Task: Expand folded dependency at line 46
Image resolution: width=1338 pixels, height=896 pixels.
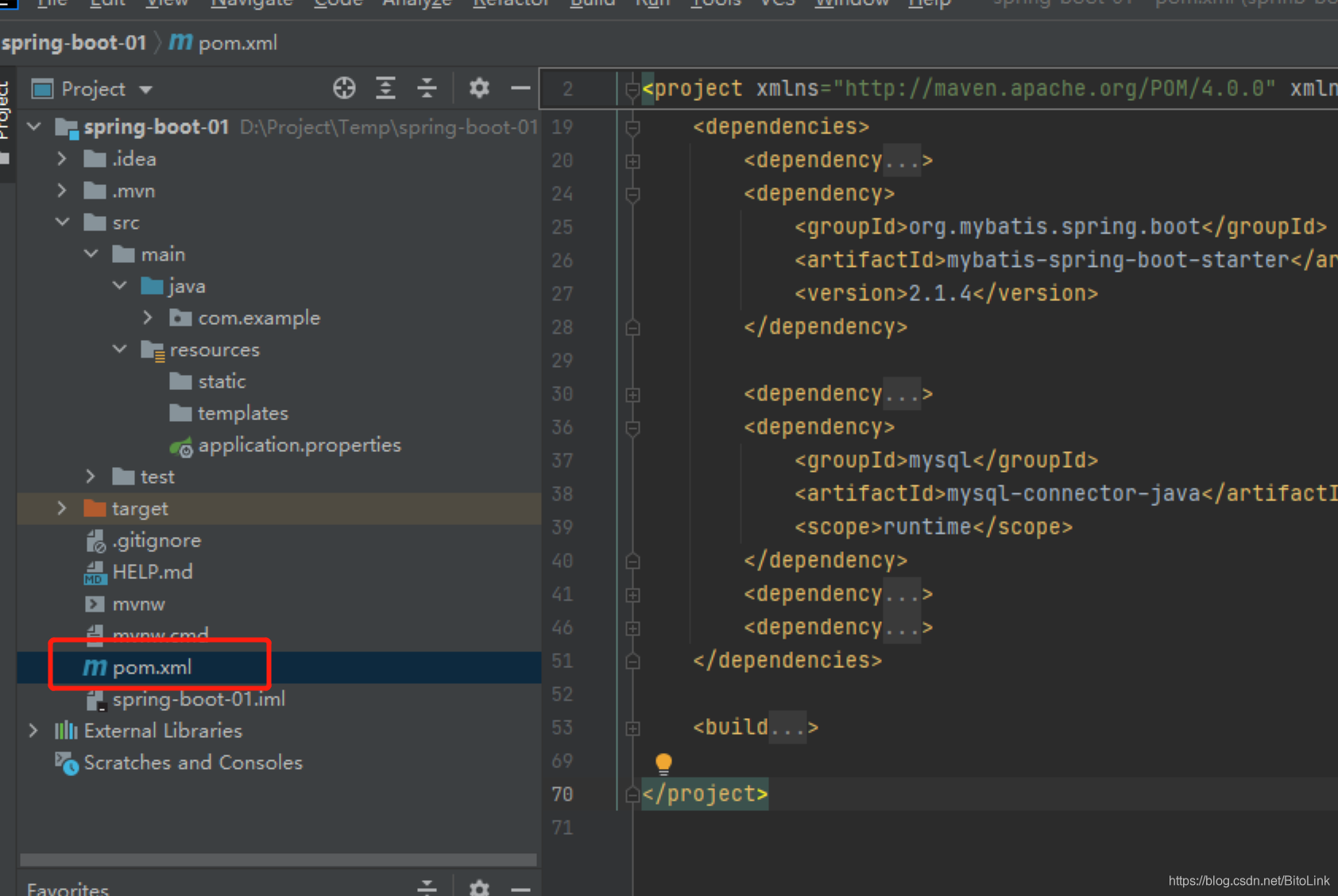Action: coord(632,628)
